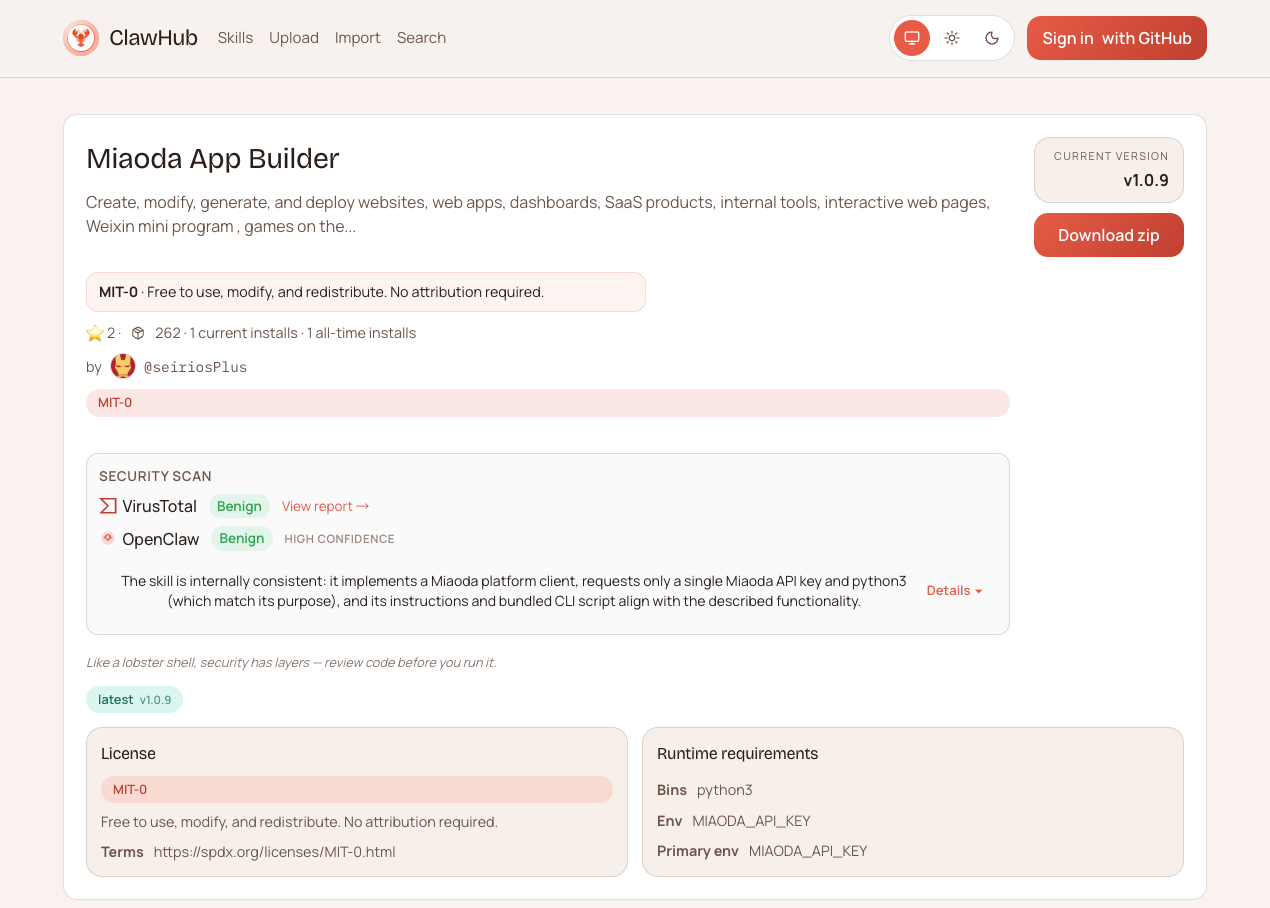
Task: Open the Import nav link
Action: coord(357,38)
